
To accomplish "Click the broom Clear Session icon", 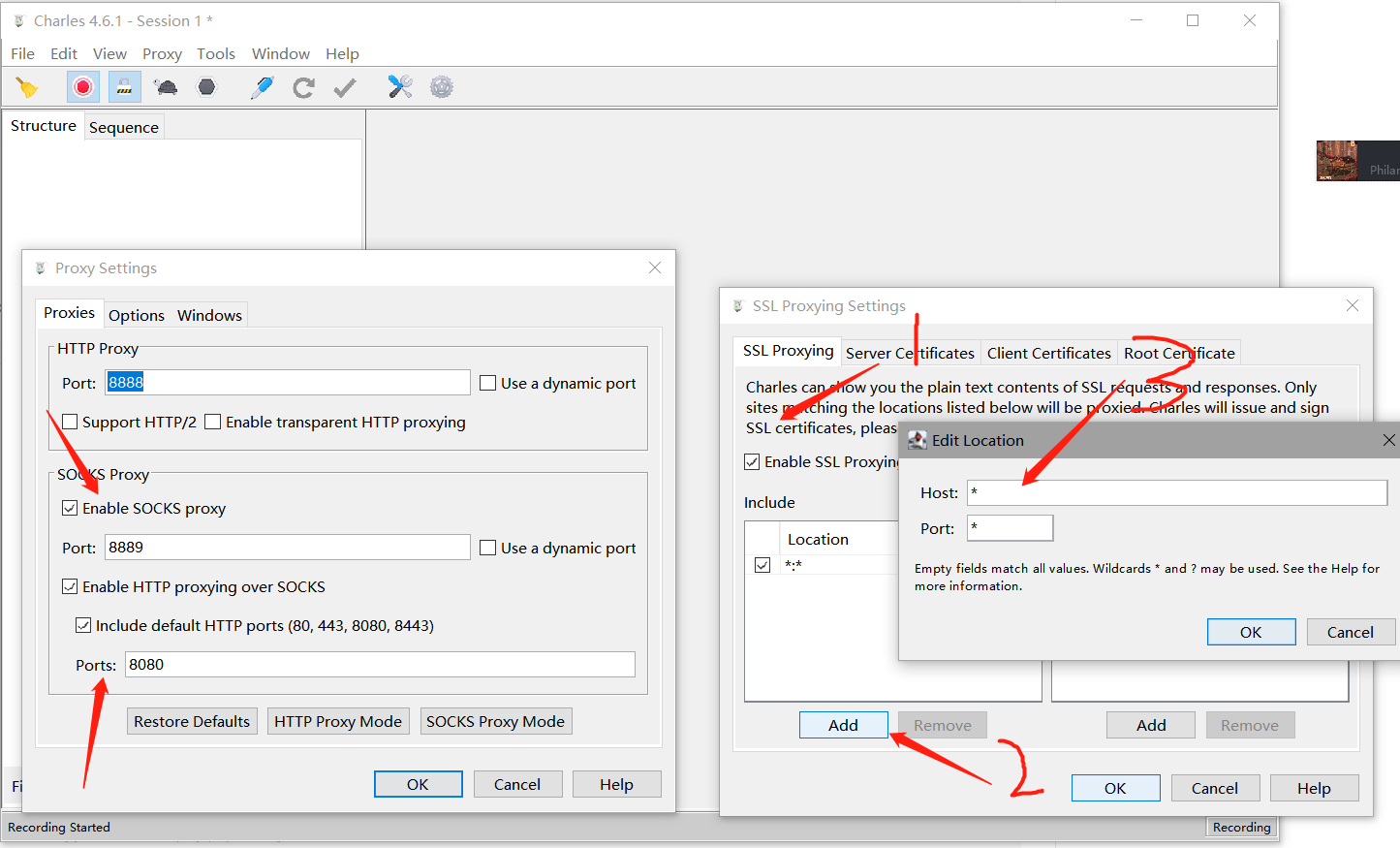I will (x=27, y=87).
